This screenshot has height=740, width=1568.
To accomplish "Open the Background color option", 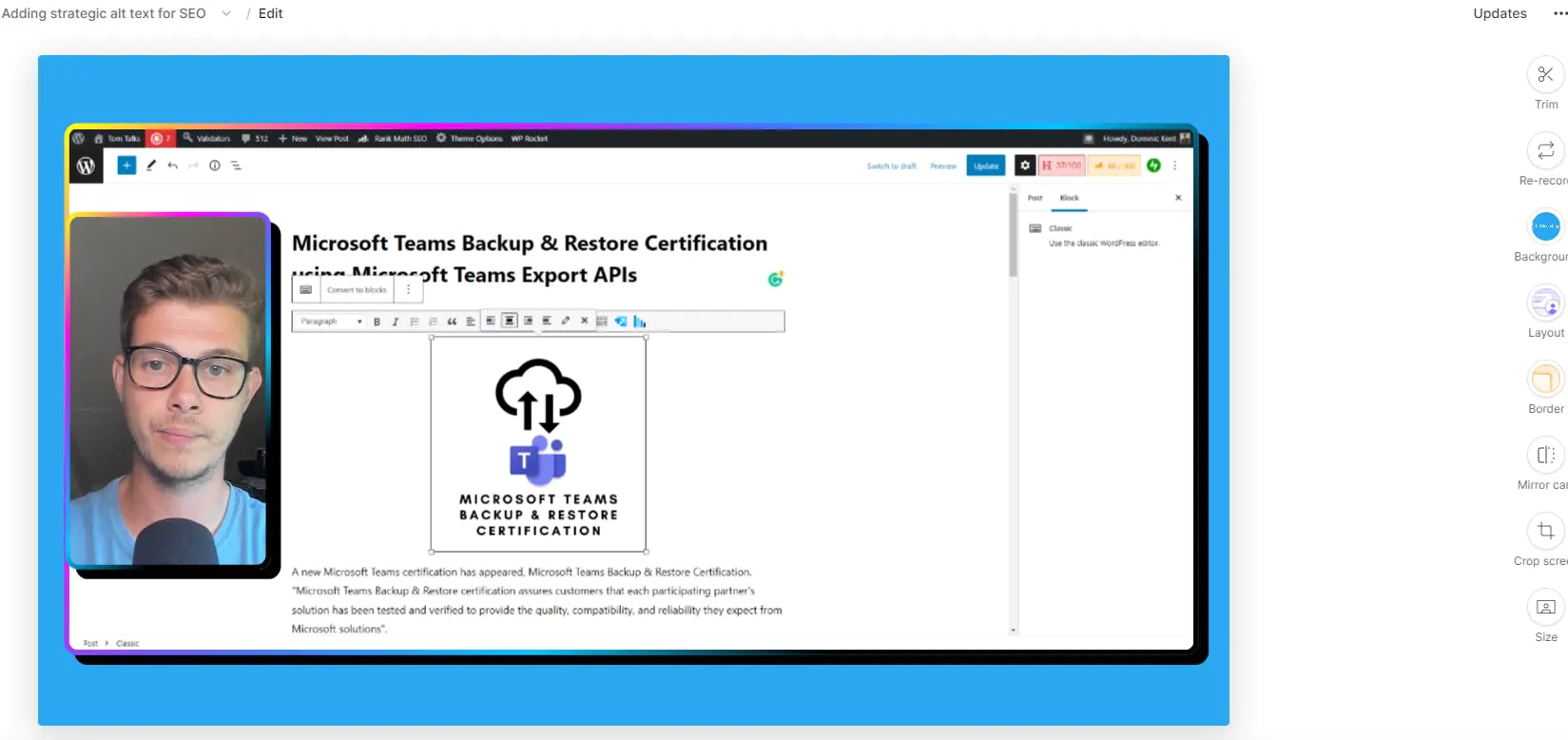I will [1545, 226].
